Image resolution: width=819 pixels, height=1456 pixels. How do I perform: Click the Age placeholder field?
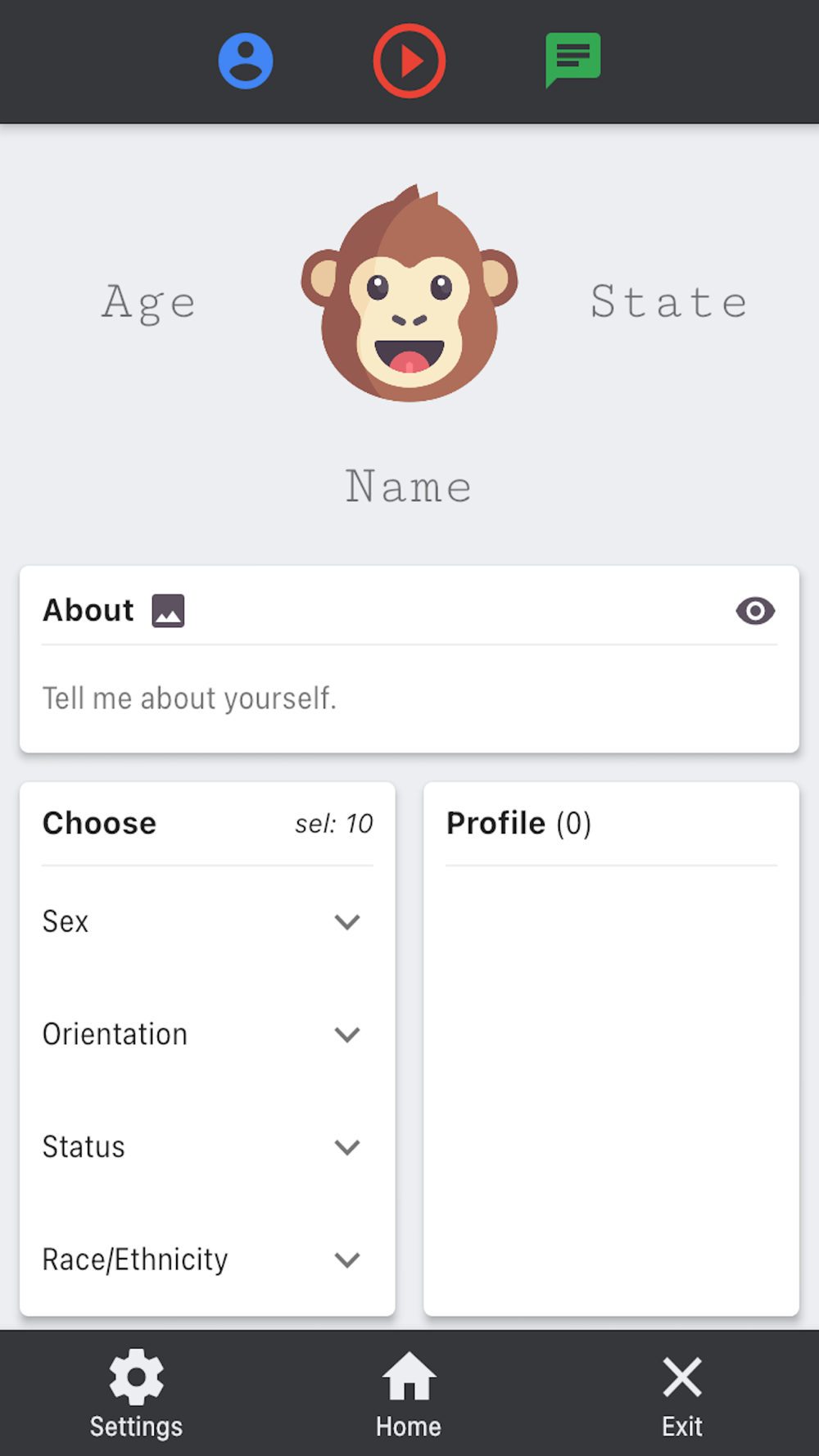(x=149, y=302)
